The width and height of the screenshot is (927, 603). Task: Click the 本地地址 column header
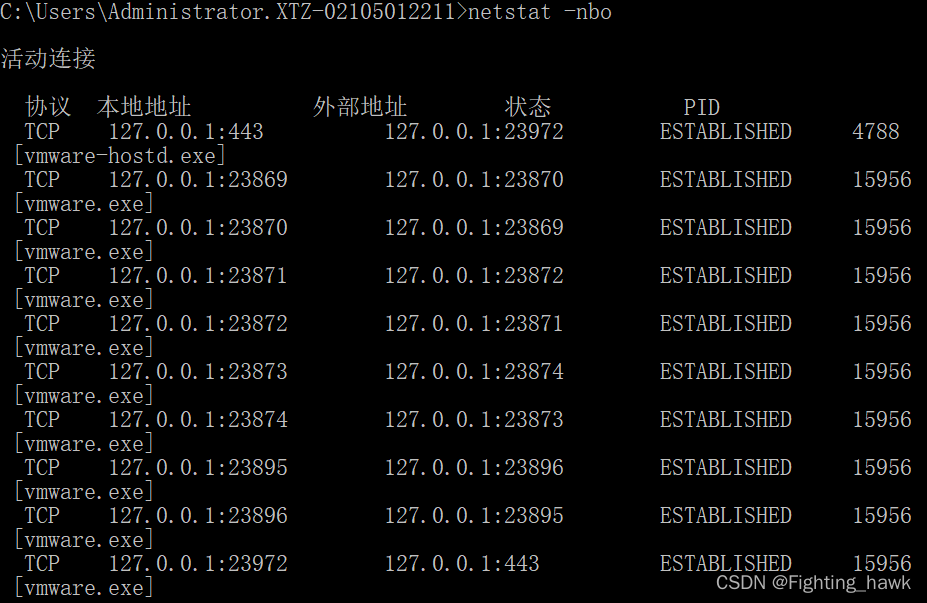tap(144, 107)
